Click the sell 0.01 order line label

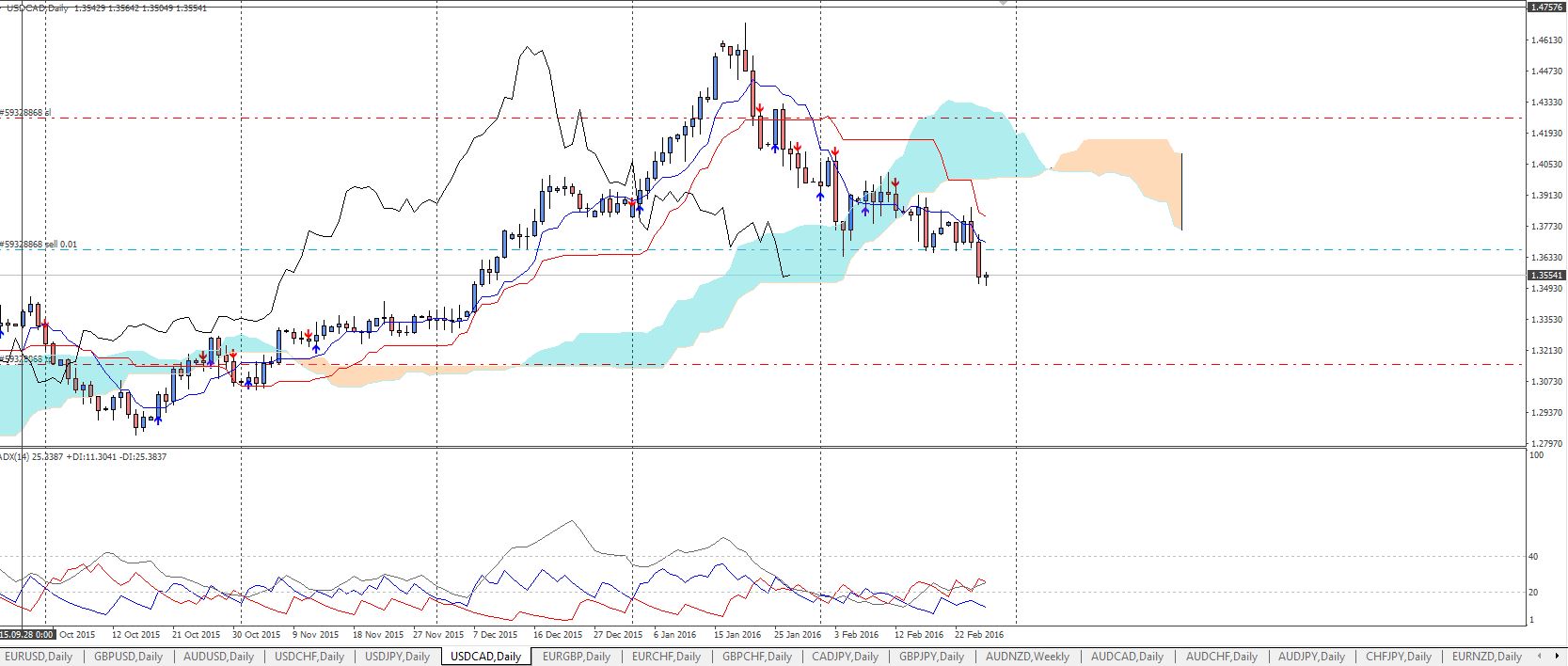tap(40, 245)
